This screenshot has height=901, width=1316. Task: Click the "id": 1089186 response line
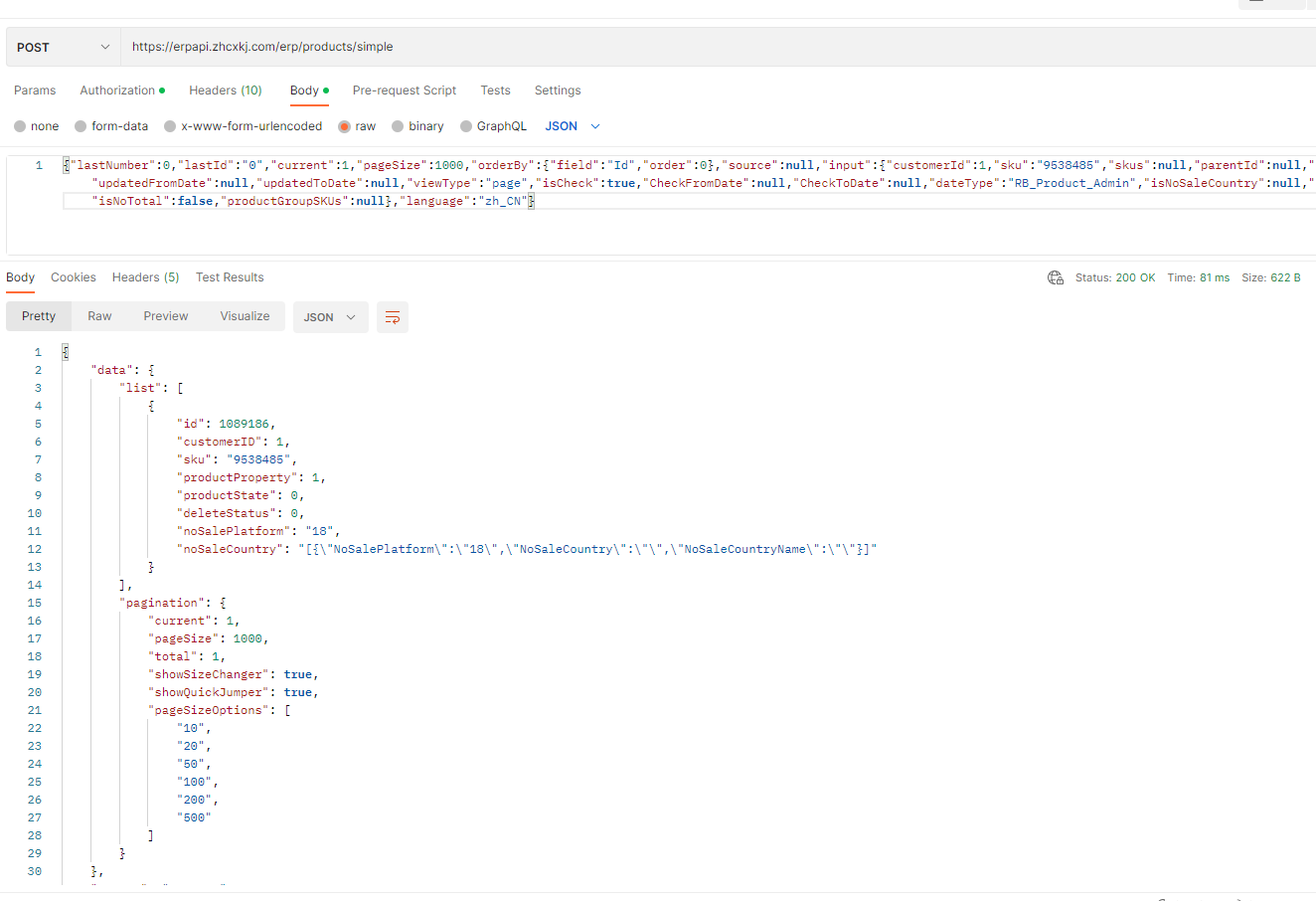(x=226, y=424)
